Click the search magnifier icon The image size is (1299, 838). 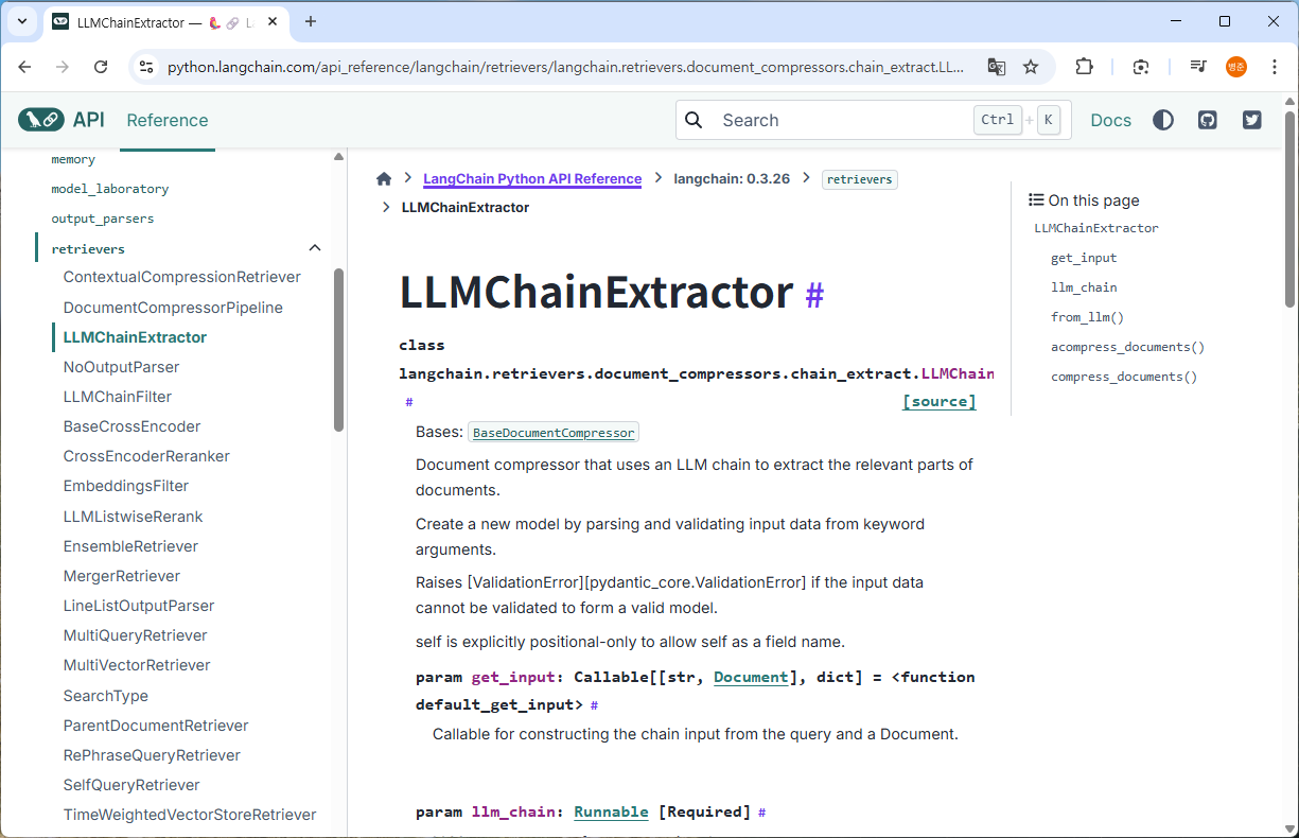pyautogui.click(x=694, y=120)
